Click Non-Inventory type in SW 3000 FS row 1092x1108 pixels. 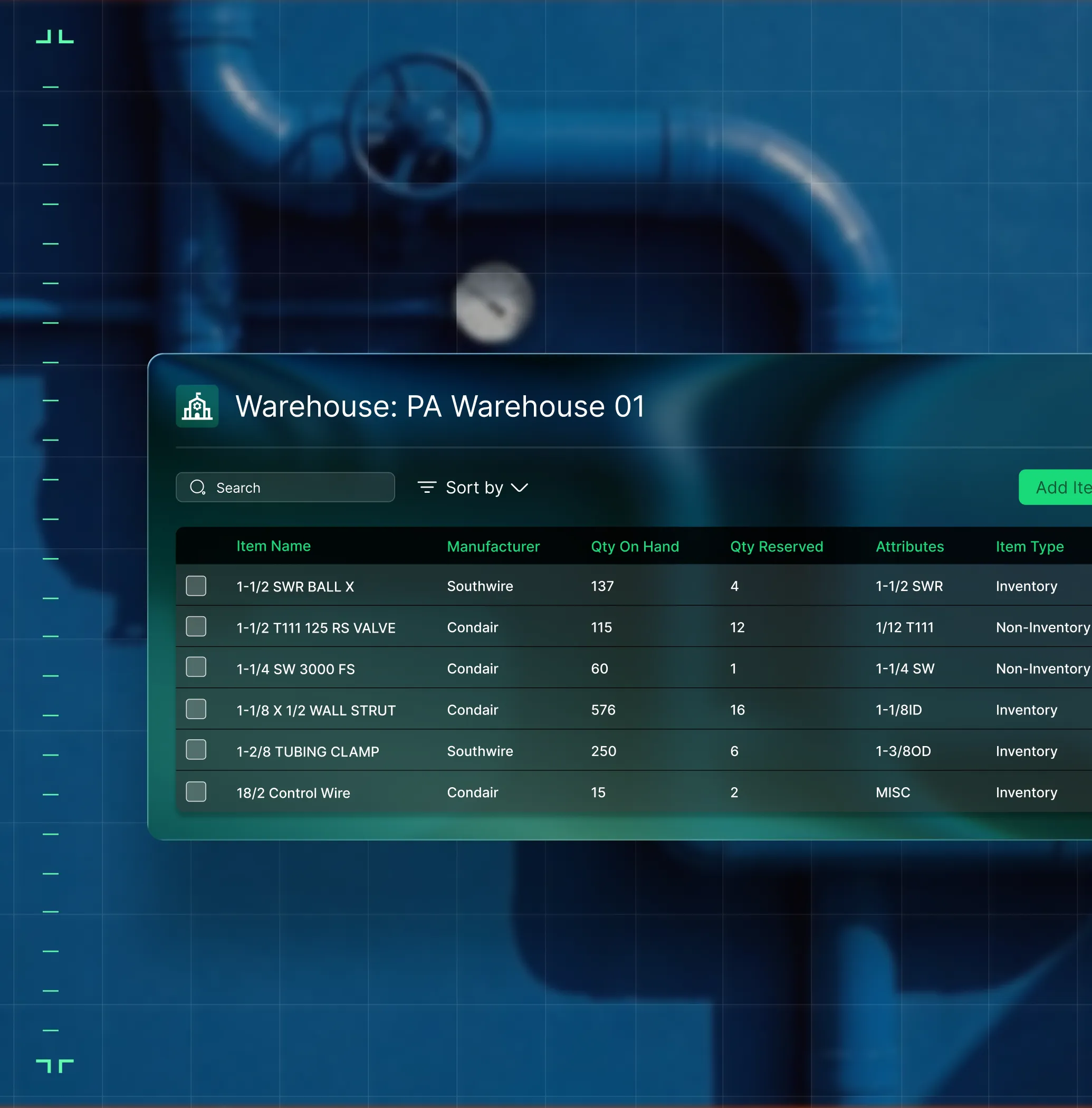click(x=1043, y=668)
